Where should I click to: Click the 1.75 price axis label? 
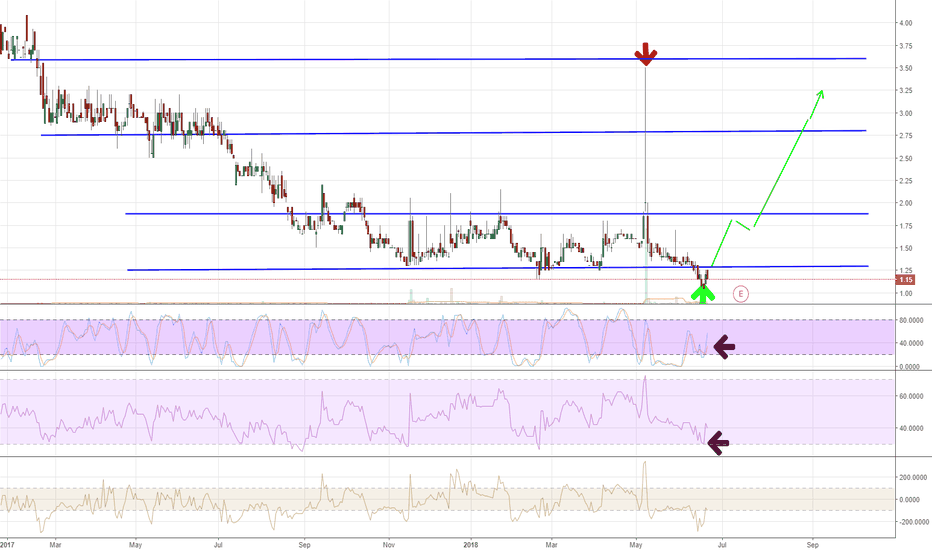point(906,226)
